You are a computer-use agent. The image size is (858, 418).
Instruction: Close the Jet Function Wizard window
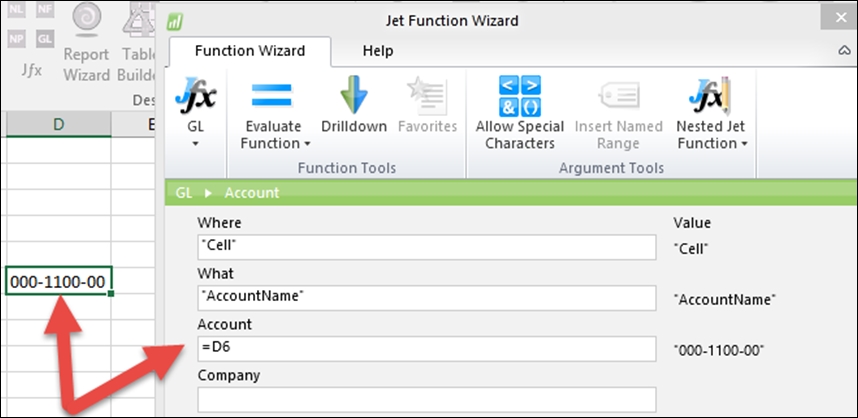(x=840, y=18)
